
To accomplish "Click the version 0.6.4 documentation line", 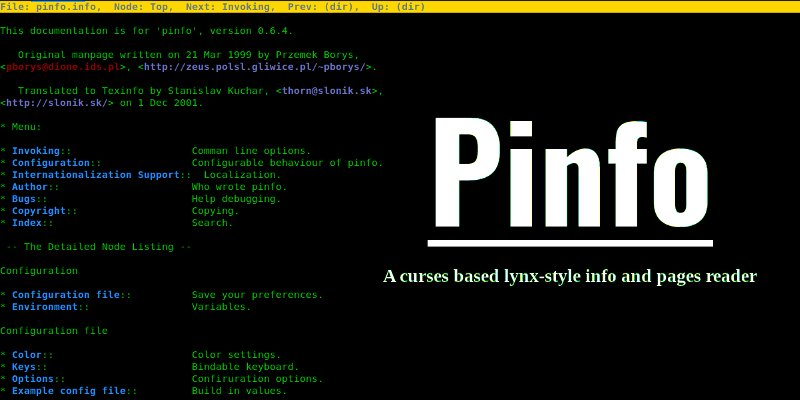I will pyautogui.click(x=147, y=31).
